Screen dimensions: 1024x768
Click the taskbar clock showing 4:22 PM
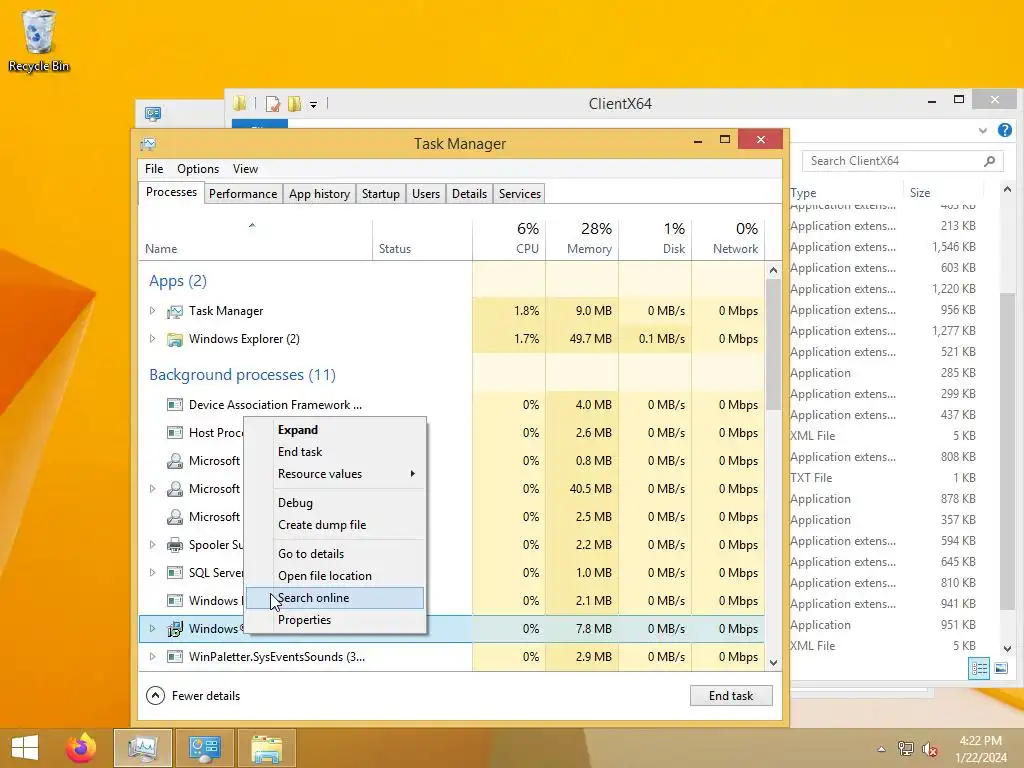pyautogui.click(x=981, y=748)
